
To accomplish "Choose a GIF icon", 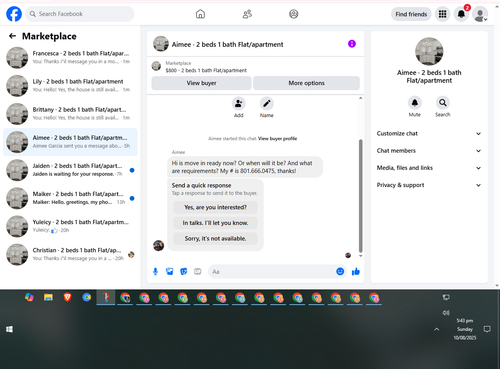I will (198, 272).
